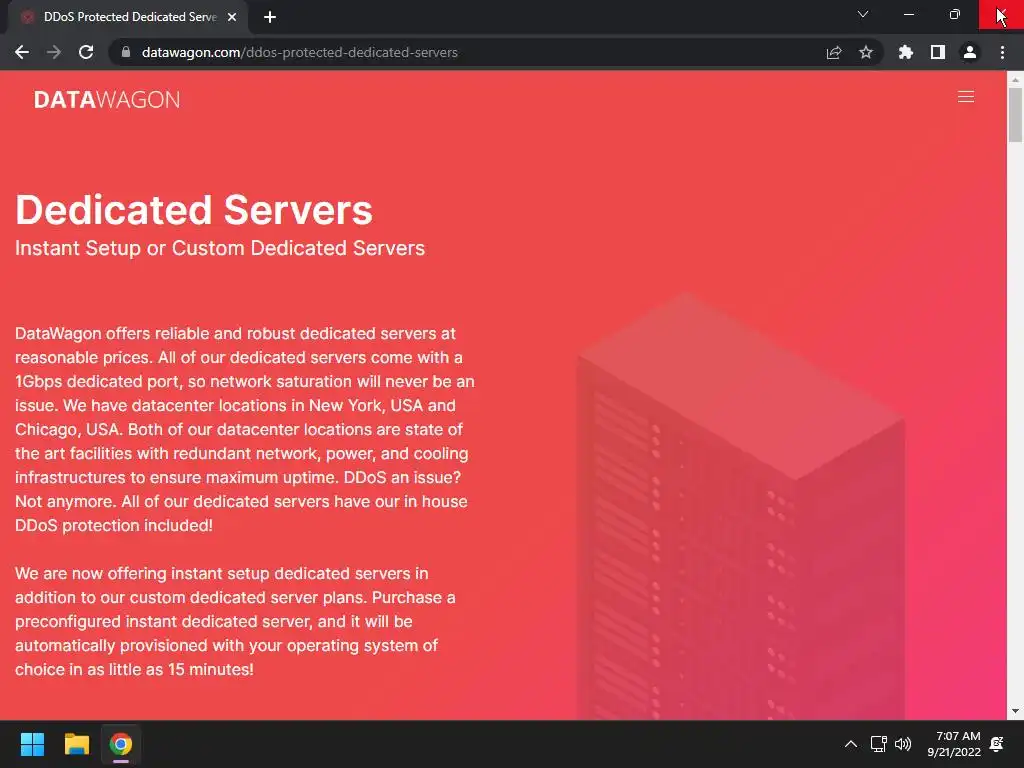Viewport: 1024px width, 768px height.
Task: Open the hamburger menu on DataWagon site
Action: pos(965,97)
